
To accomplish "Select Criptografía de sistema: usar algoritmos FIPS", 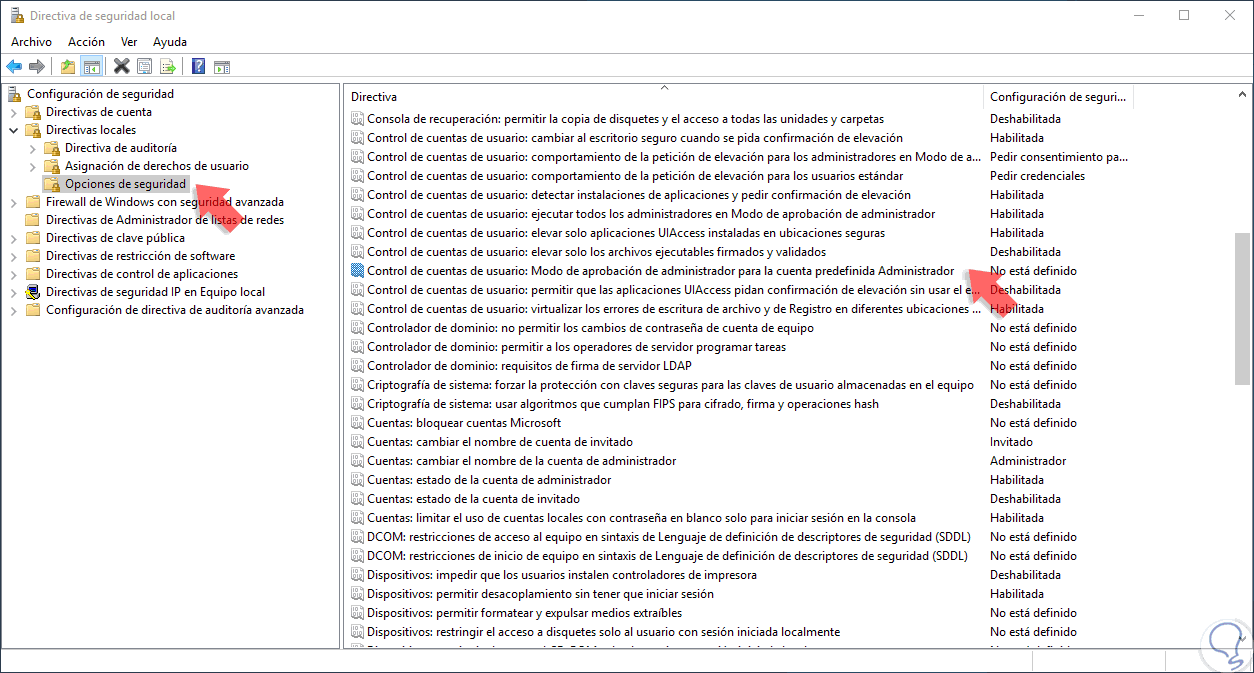I will (x=623, y=404).
